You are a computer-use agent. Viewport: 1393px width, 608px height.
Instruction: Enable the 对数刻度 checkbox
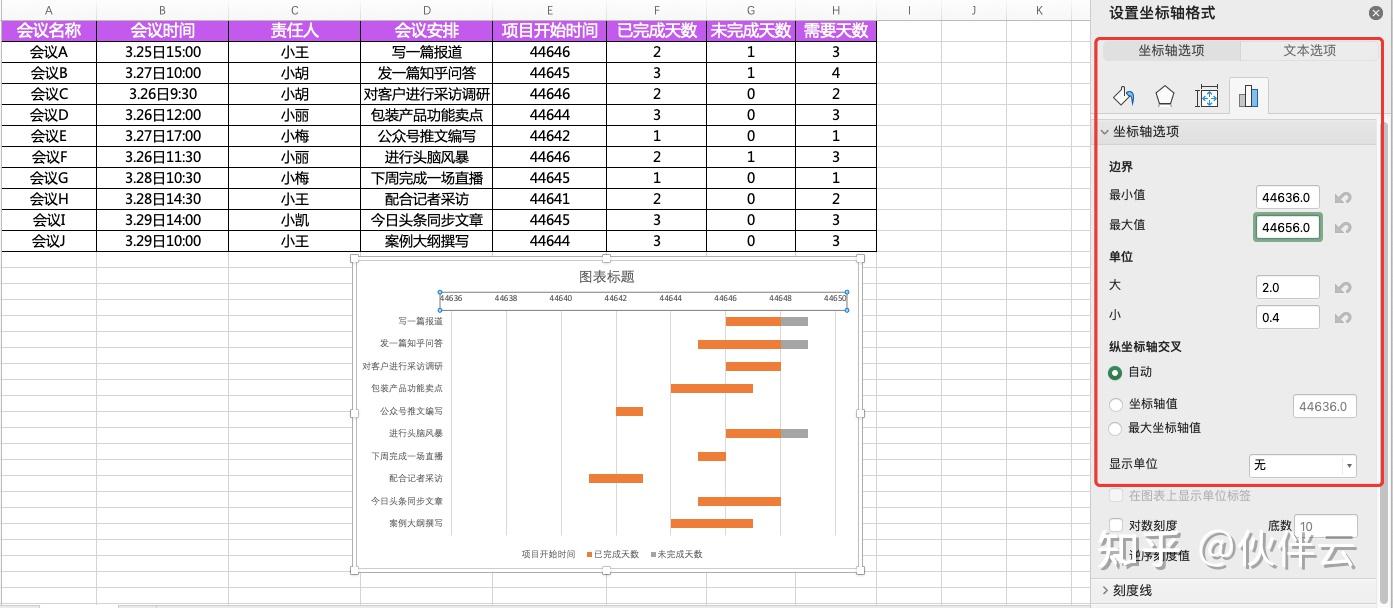click(1116, 525)
